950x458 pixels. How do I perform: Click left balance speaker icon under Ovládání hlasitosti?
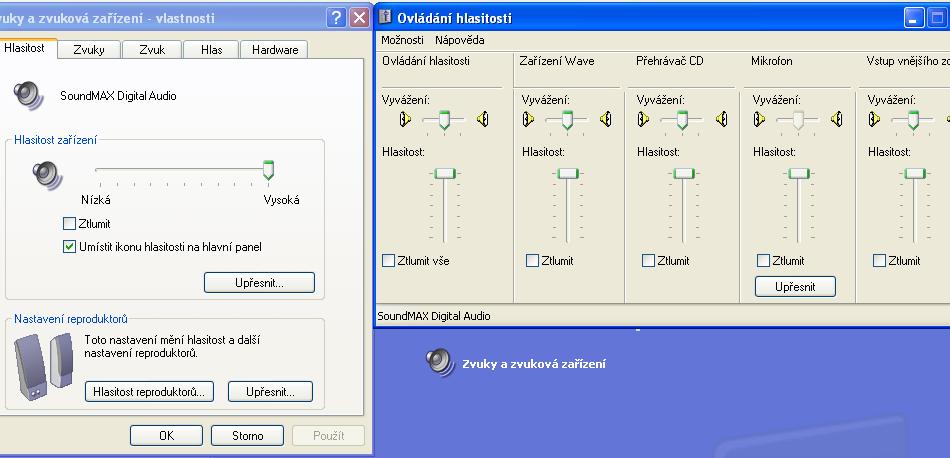[405, 119]
